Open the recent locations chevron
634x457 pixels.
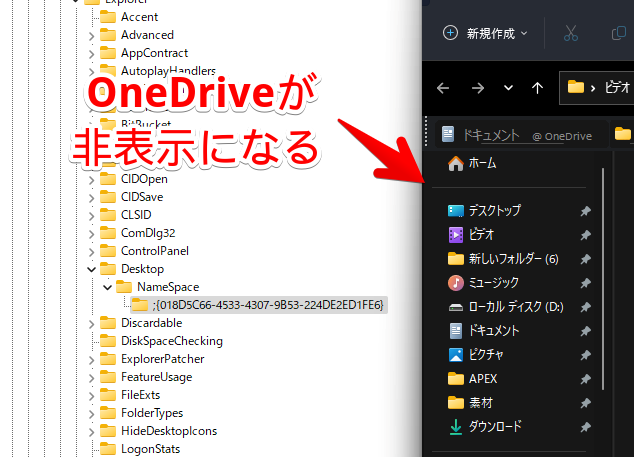pos(508,88)
